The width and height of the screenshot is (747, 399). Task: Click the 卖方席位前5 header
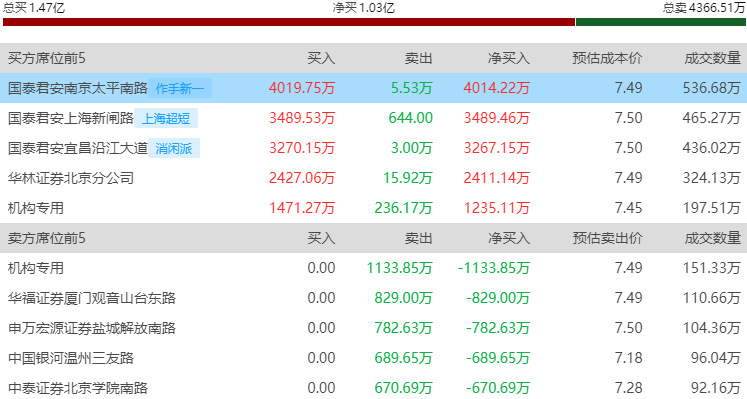(x=47, y=238)
